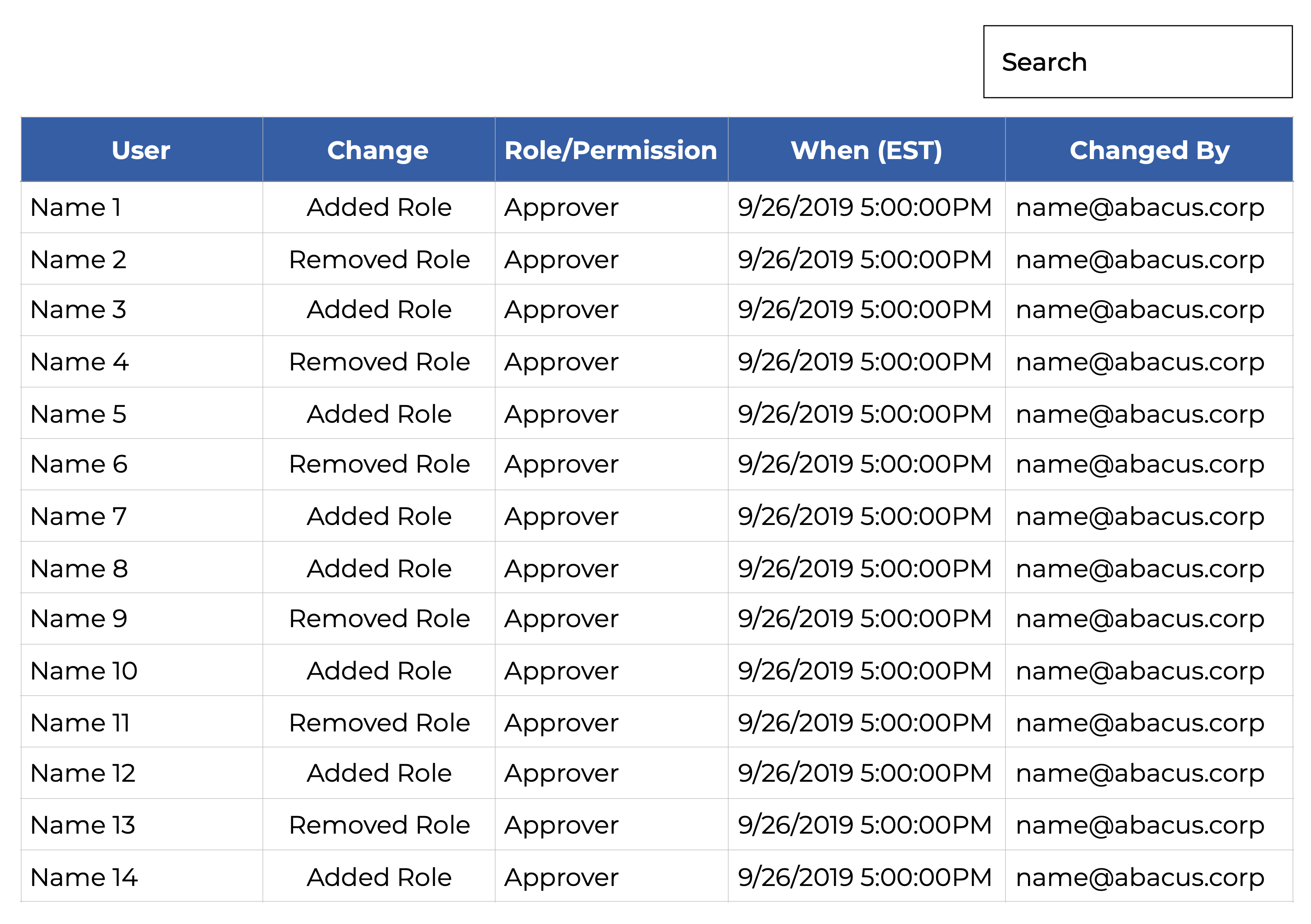
Task: Click Approver in the Name 3 row
Action: pos(561,310)
